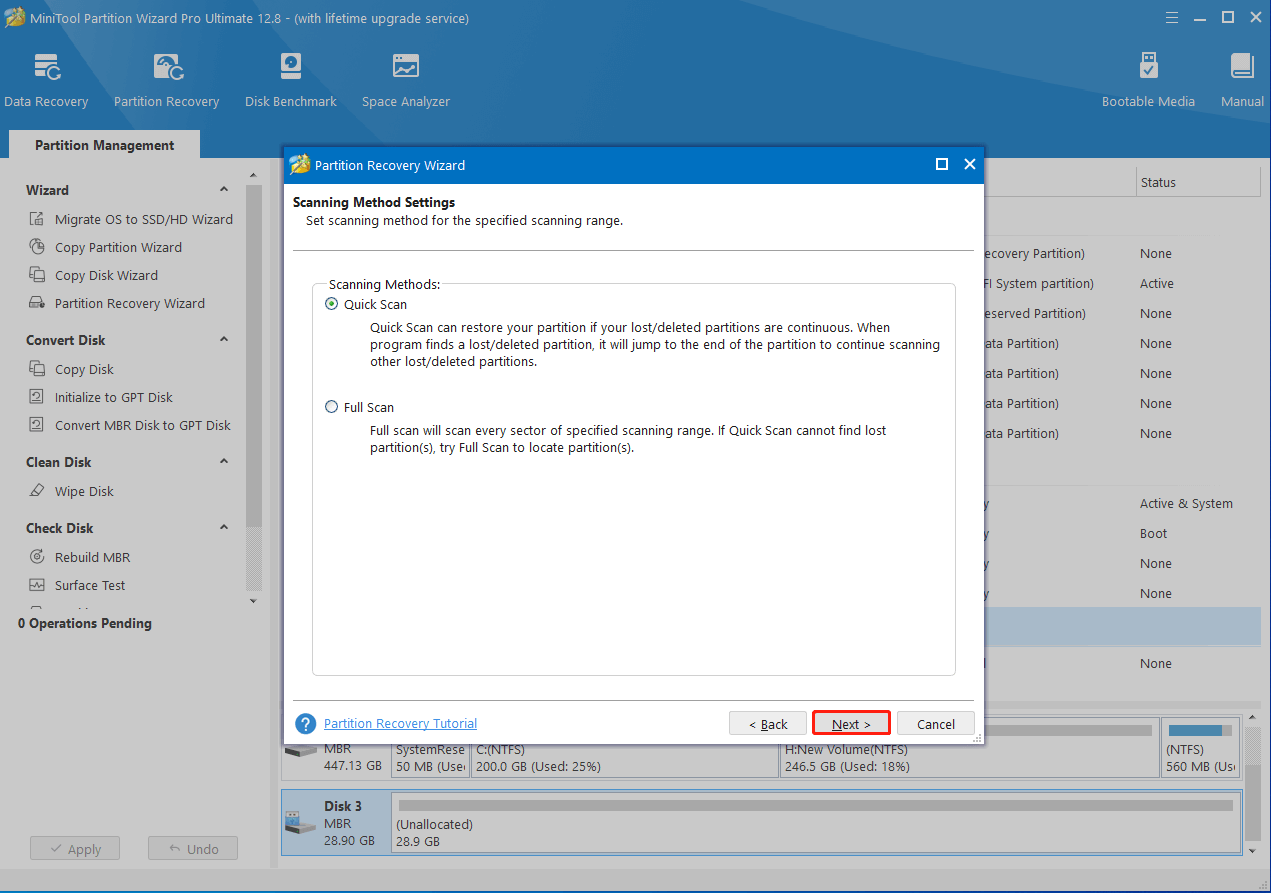The image size is (1271, 893).
Task: Collapse the Wizard section
Action: [x=224, y=189]
